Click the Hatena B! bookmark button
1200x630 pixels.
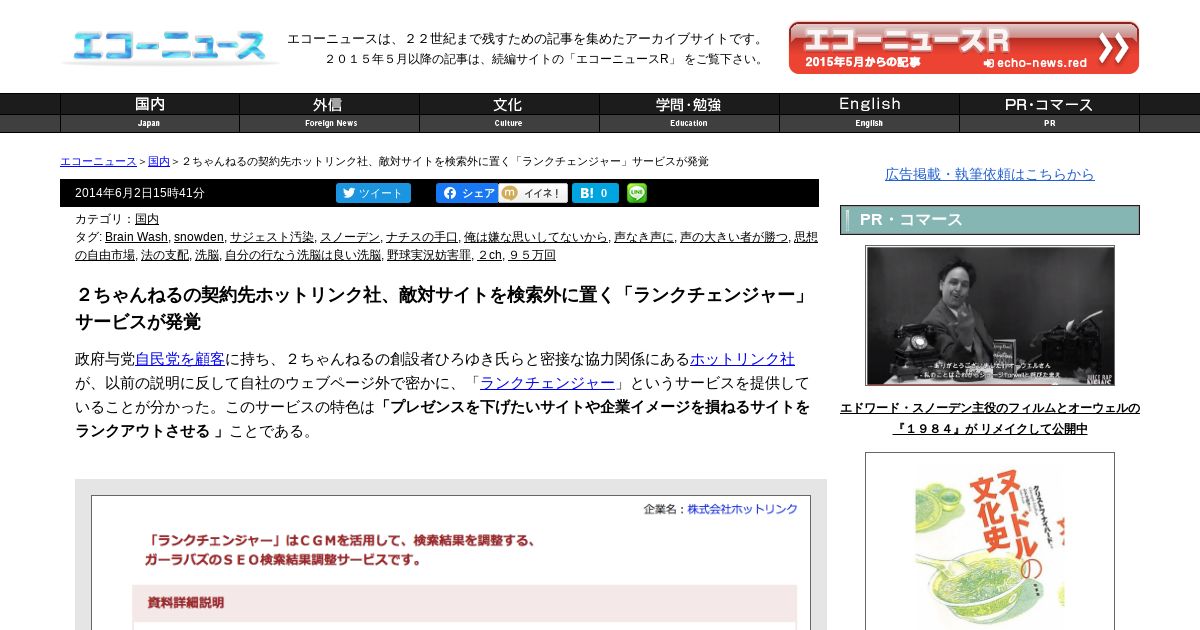point(595,193)
